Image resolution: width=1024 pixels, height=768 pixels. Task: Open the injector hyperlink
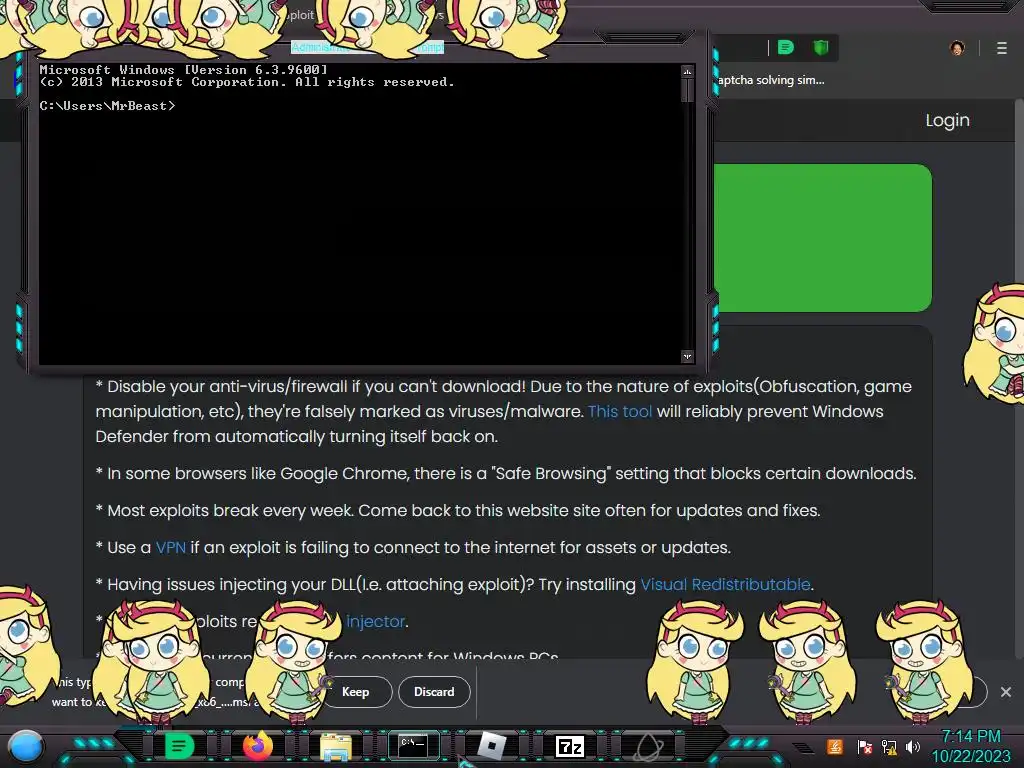click(x=375, y=621)
